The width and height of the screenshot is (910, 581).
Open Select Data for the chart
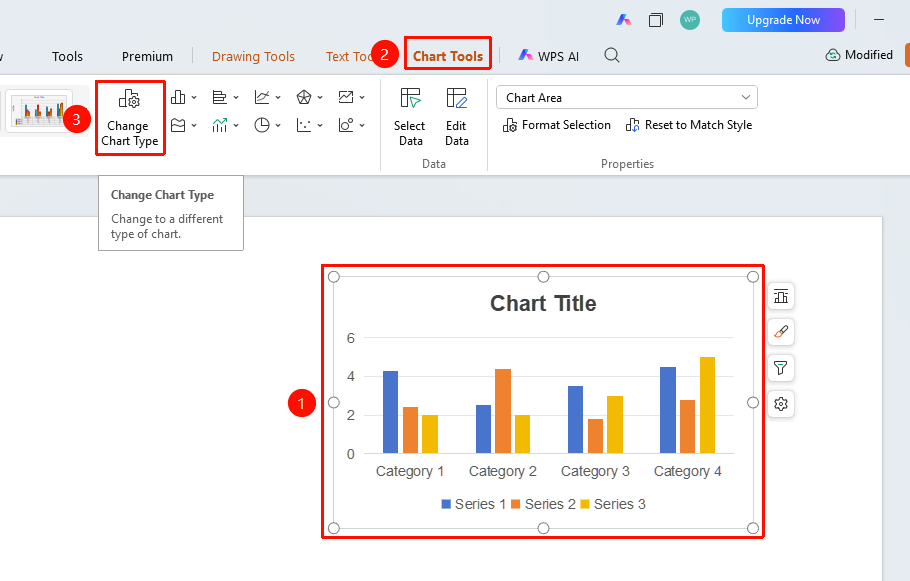410,117
